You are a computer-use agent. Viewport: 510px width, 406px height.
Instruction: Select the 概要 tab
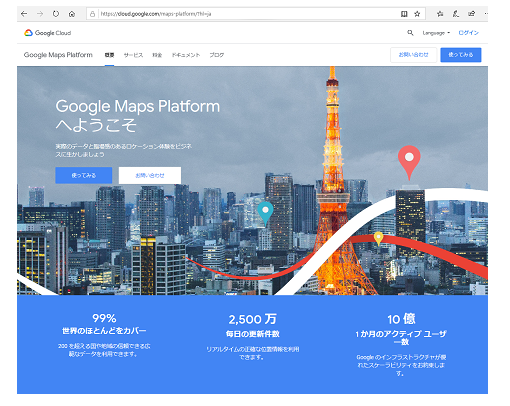pyautogui.click(x=109, y=55)
